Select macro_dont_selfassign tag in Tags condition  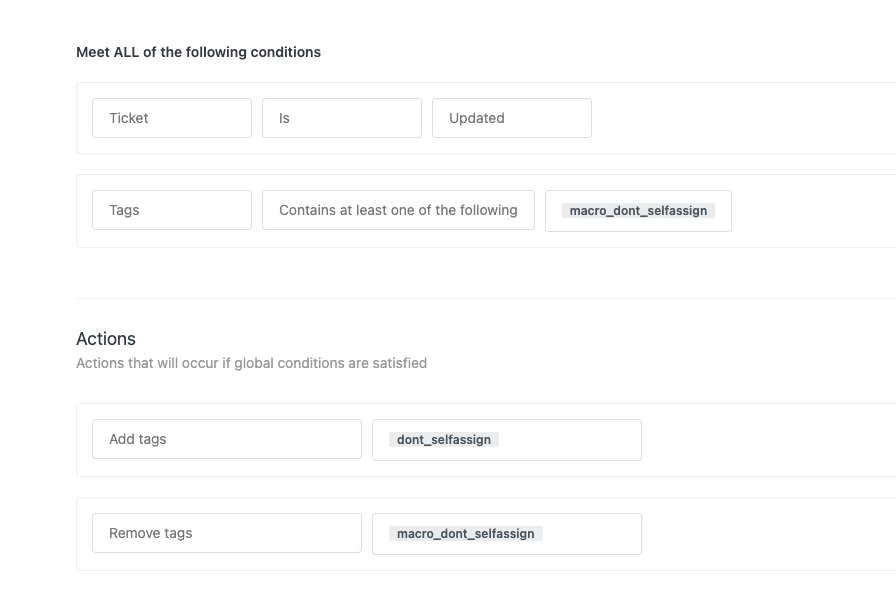click(638, 211)
